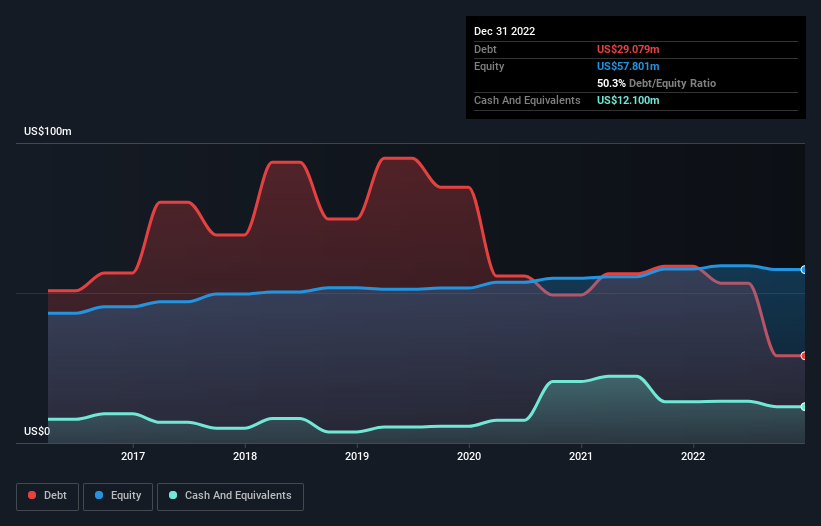Select the red Debt endpoint marker on the chart
821x526 pixels.
pos(804,356)
